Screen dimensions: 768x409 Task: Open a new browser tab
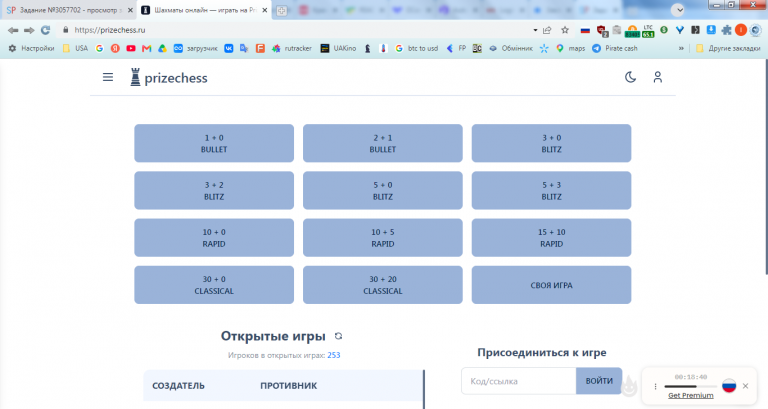click(282, 10)
